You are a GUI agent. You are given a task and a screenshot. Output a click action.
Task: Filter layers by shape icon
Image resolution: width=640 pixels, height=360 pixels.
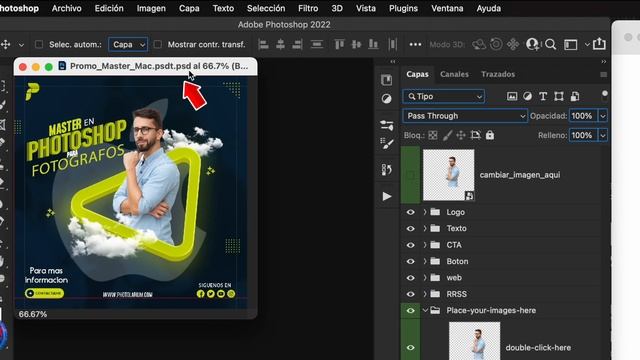tap(559, 96)
